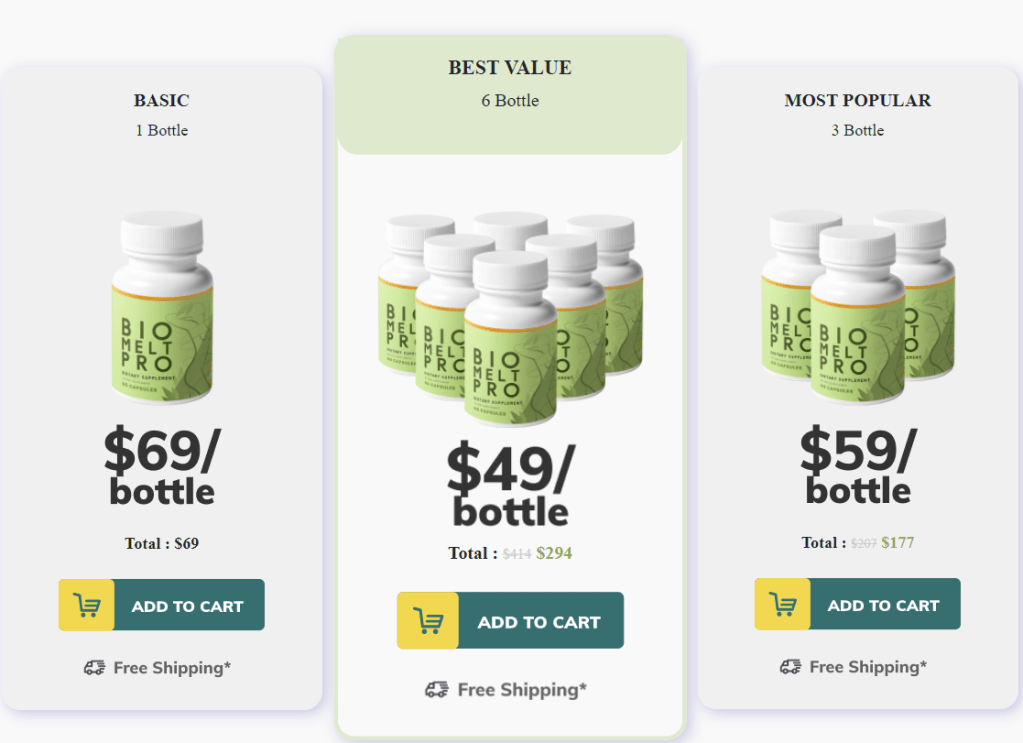Click the BASIC plan heading
This screenshot has height=743, width=1023.
[x=162, y=100]
